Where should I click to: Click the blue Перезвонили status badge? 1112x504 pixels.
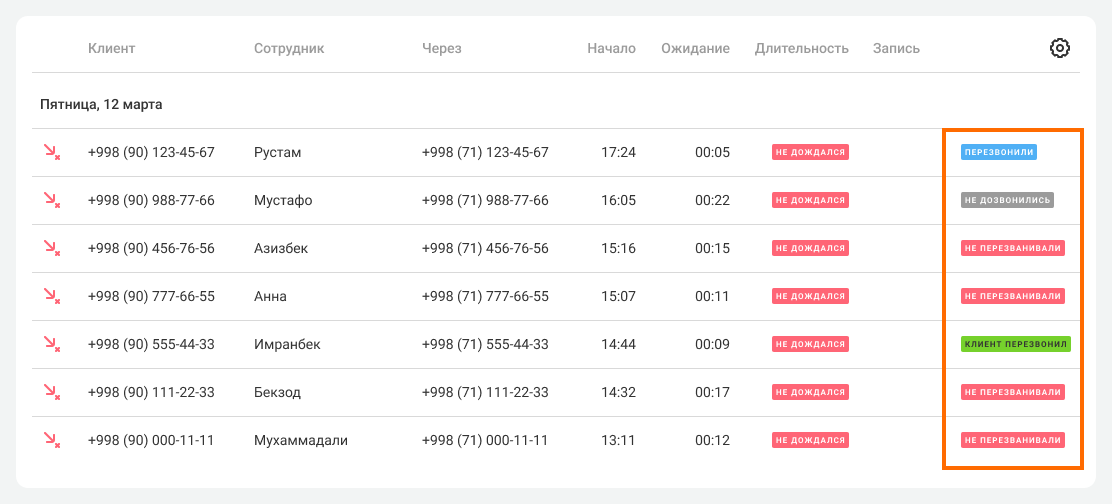point(998,152)
